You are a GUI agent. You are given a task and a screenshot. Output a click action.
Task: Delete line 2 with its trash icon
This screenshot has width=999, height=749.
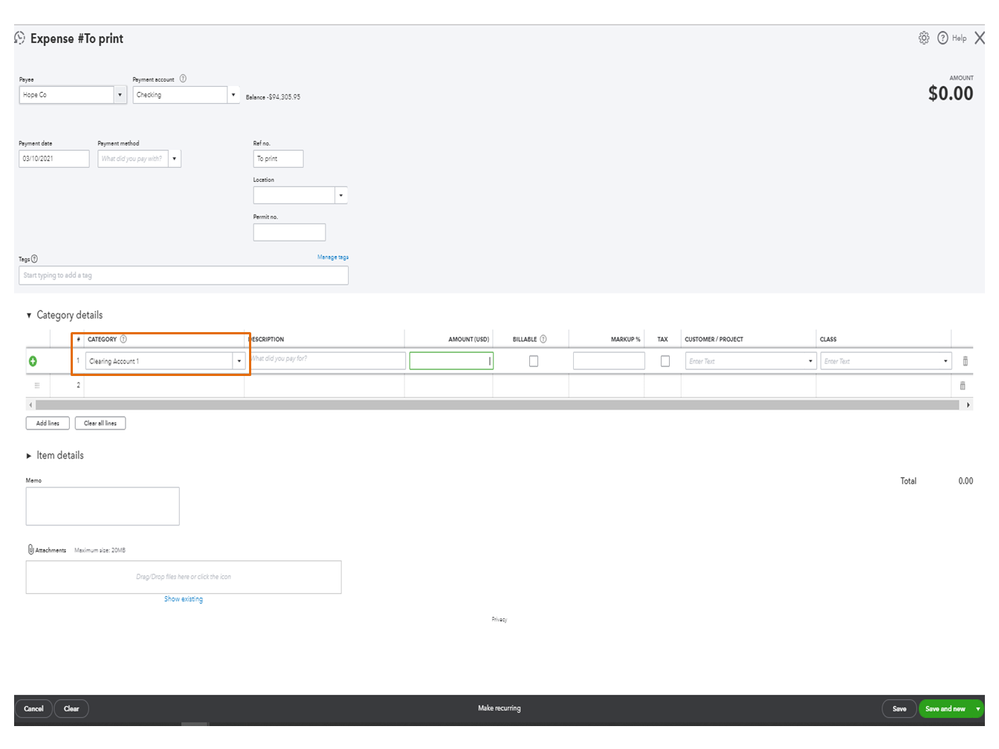(962, 385)
